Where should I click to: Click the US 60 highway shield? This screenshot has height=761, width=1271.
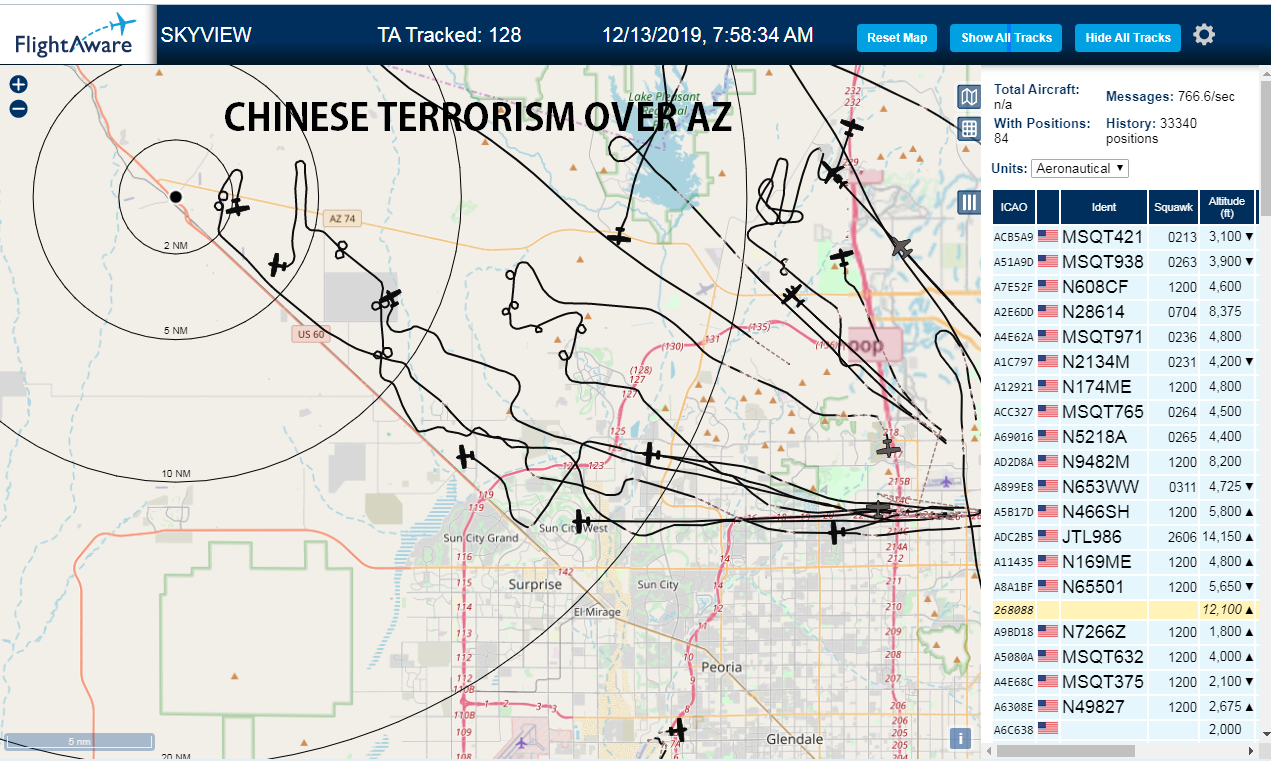[312, 334]
